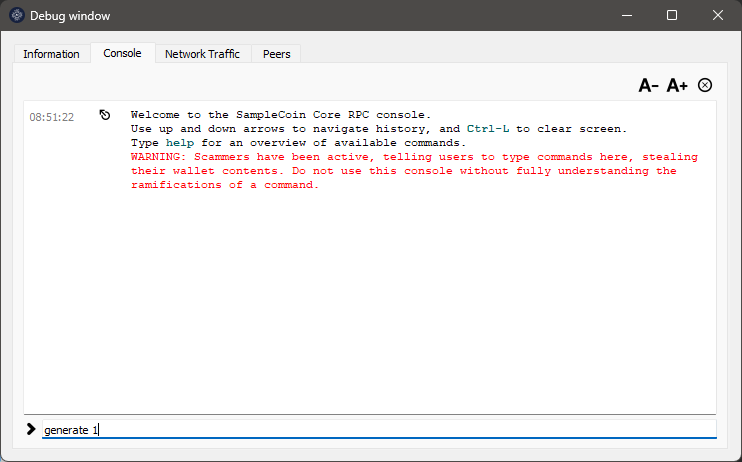Viewport: 742px width, 462px height.
Task: Go to the Peers tab
Action: (x=276, y=54)
